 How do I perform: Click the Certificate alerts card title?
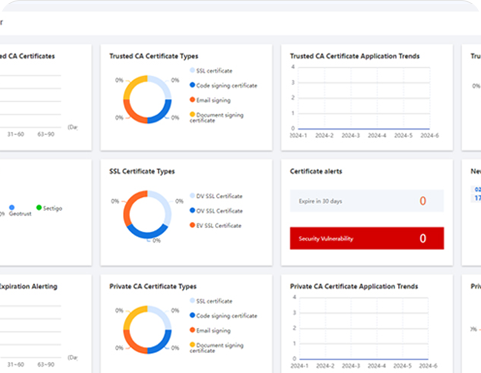coord(316,171)
